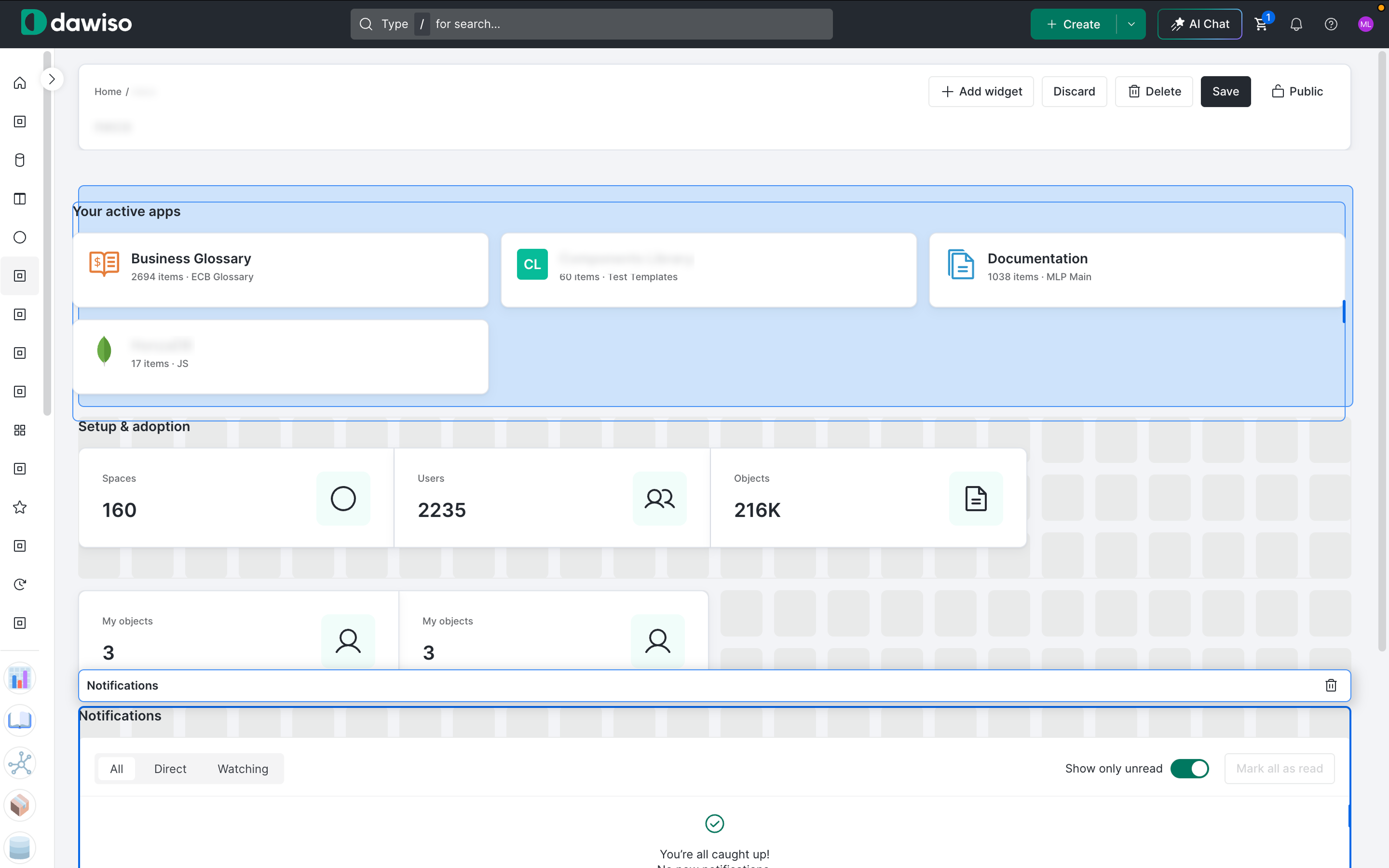The width and height of the screenshot is (1389, 868).
Task: Delete Notifications widget via trash icon
Action: click(1331, 685)
